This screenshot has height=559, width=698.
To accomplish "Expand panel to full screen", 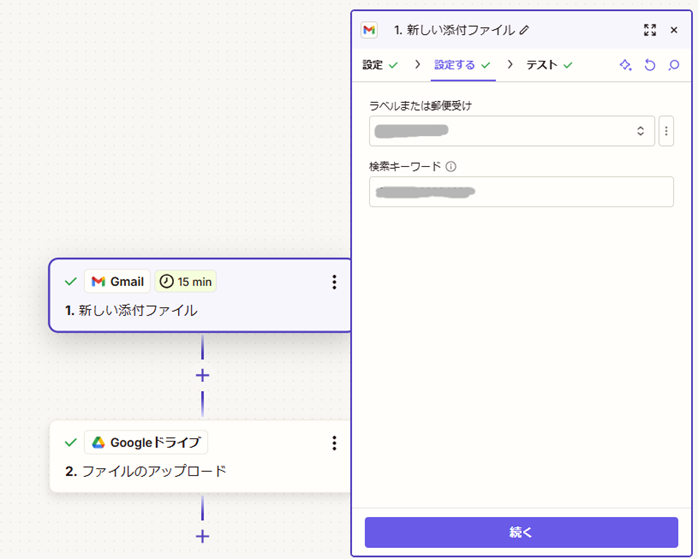I will click(650, 30).
